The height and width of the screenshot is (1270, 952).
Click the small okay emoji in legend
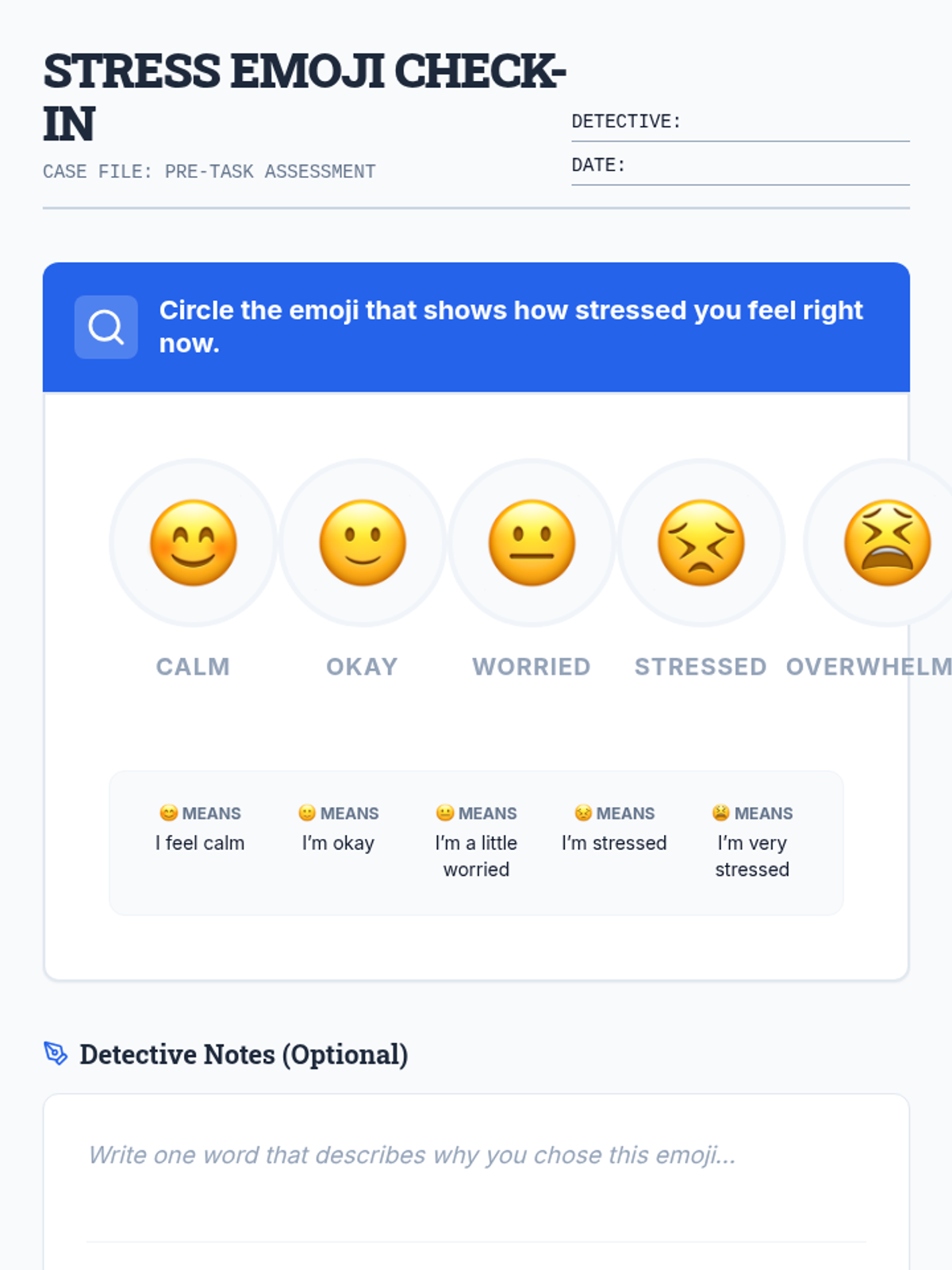pyautogui.click(x=307, y=813)
